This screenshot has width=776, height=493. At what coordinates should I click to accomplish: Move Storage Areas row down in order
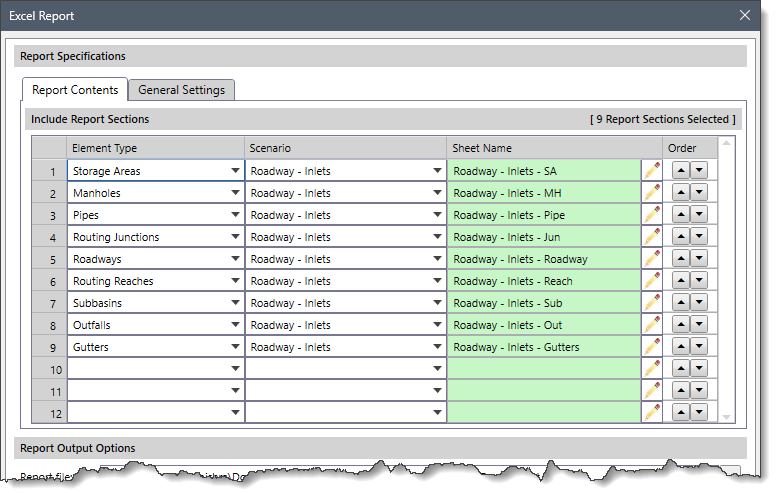[x=699, y=170]
